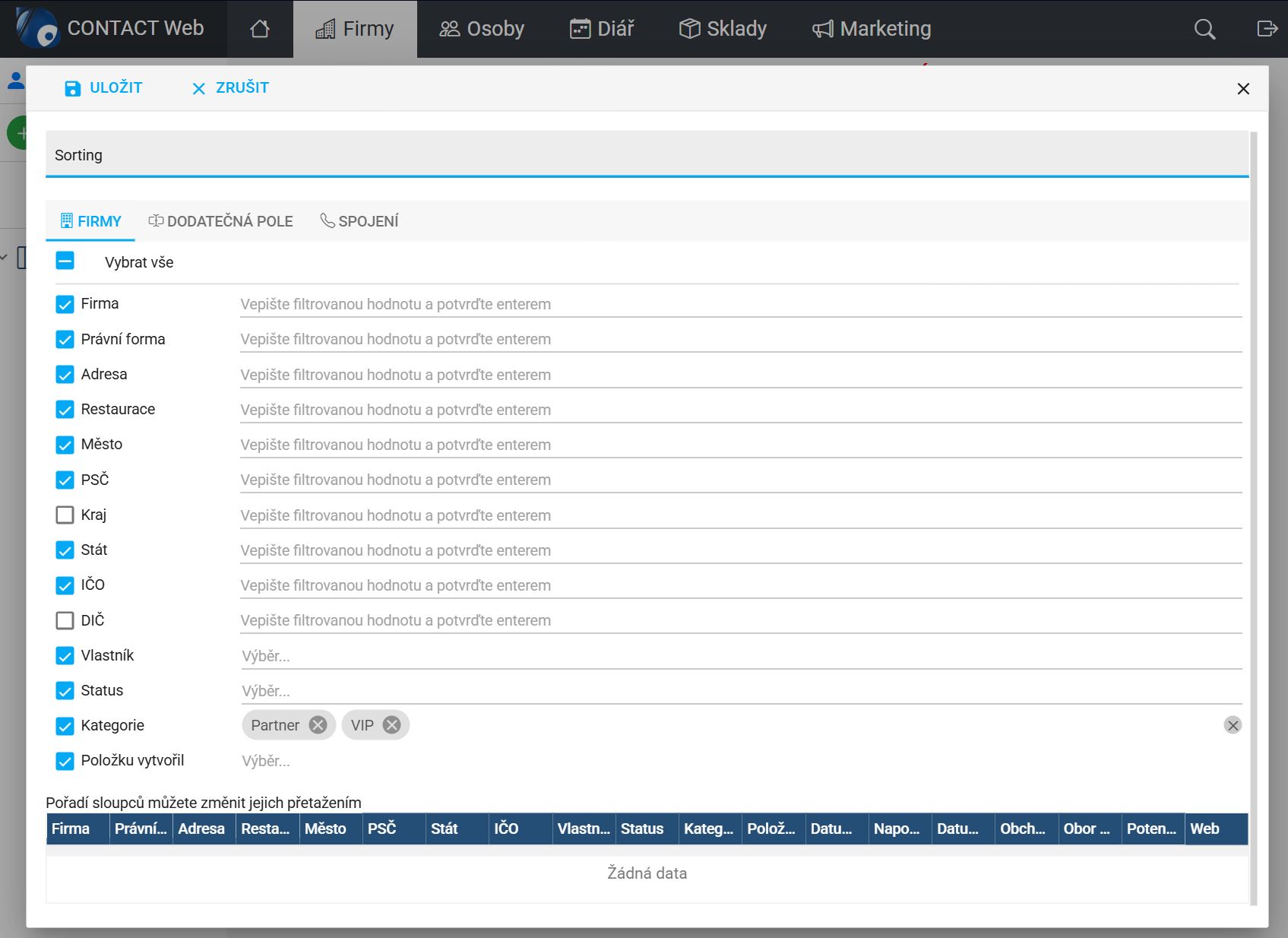Click the logout icon in top right corner

click(x=1267, y=29)
